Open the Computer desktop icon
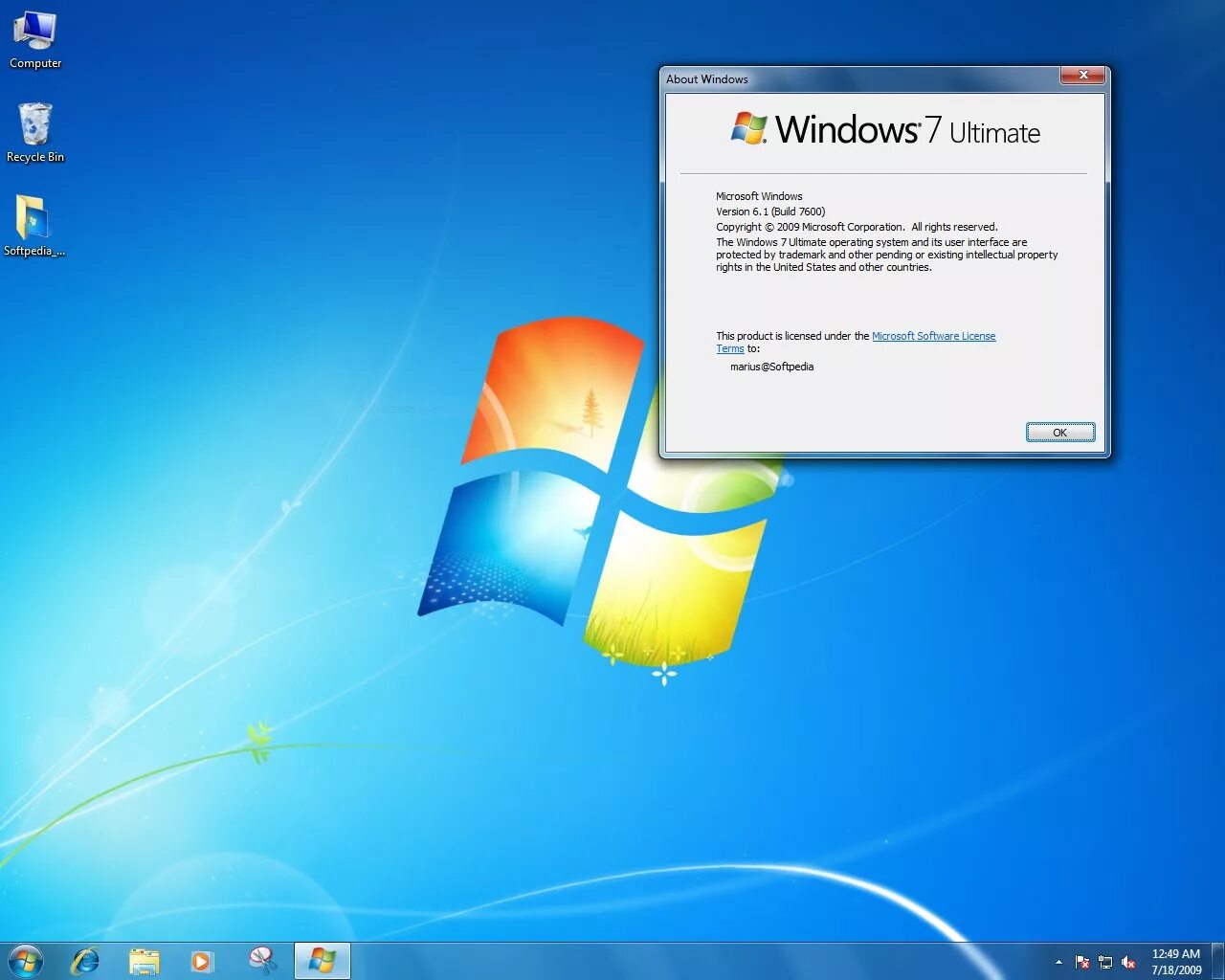The image size is (1225, 980). [x=35, y=40]
